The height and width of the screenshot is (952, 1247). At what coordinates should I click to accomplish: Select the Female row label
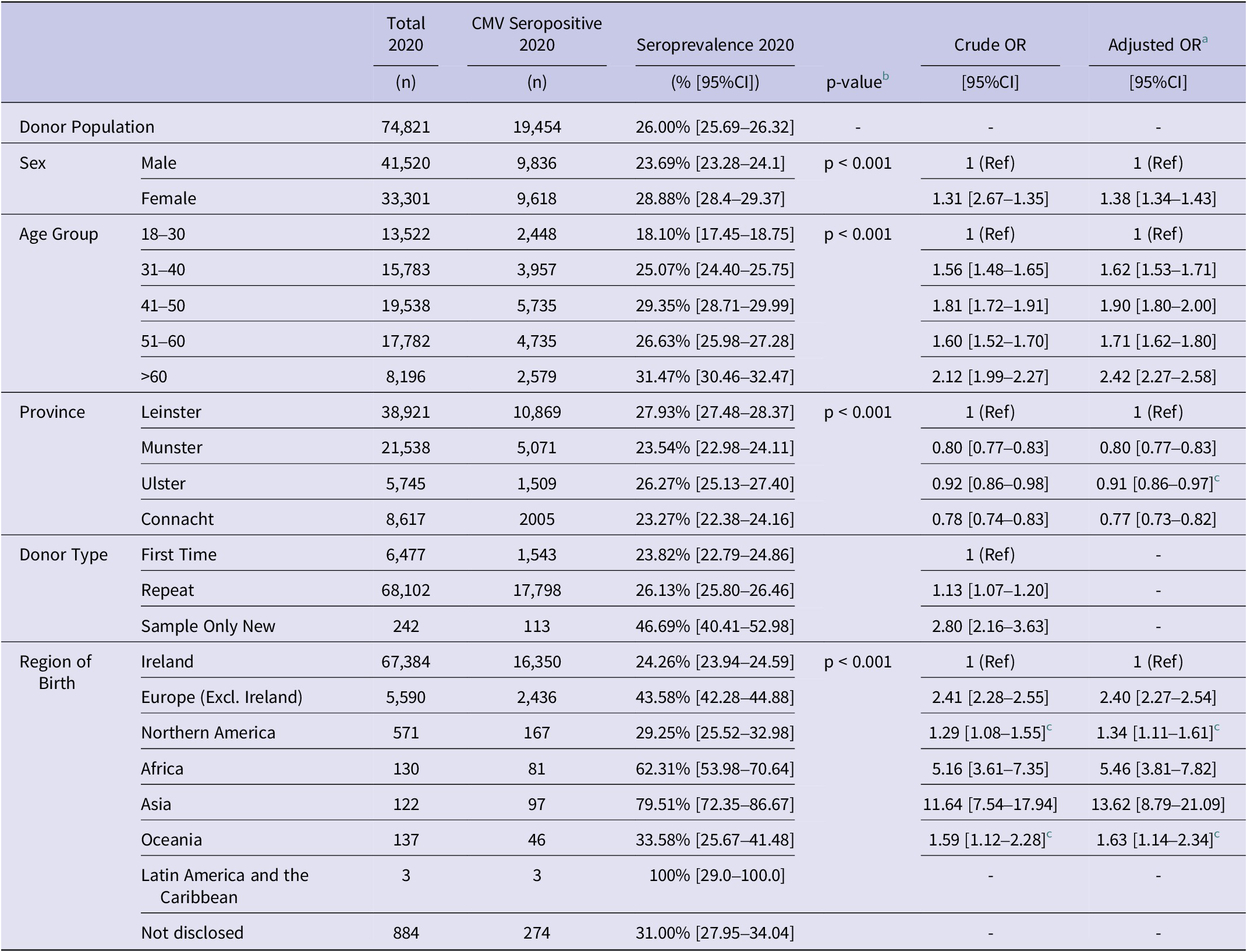click(168, 198)
